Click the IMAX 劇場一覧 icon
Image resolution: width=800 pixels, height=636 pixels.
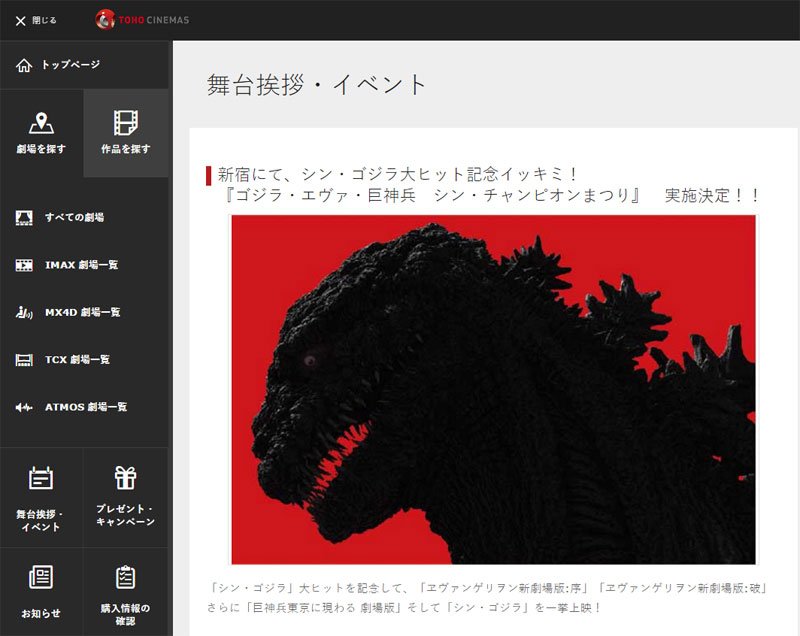(24, 265)
